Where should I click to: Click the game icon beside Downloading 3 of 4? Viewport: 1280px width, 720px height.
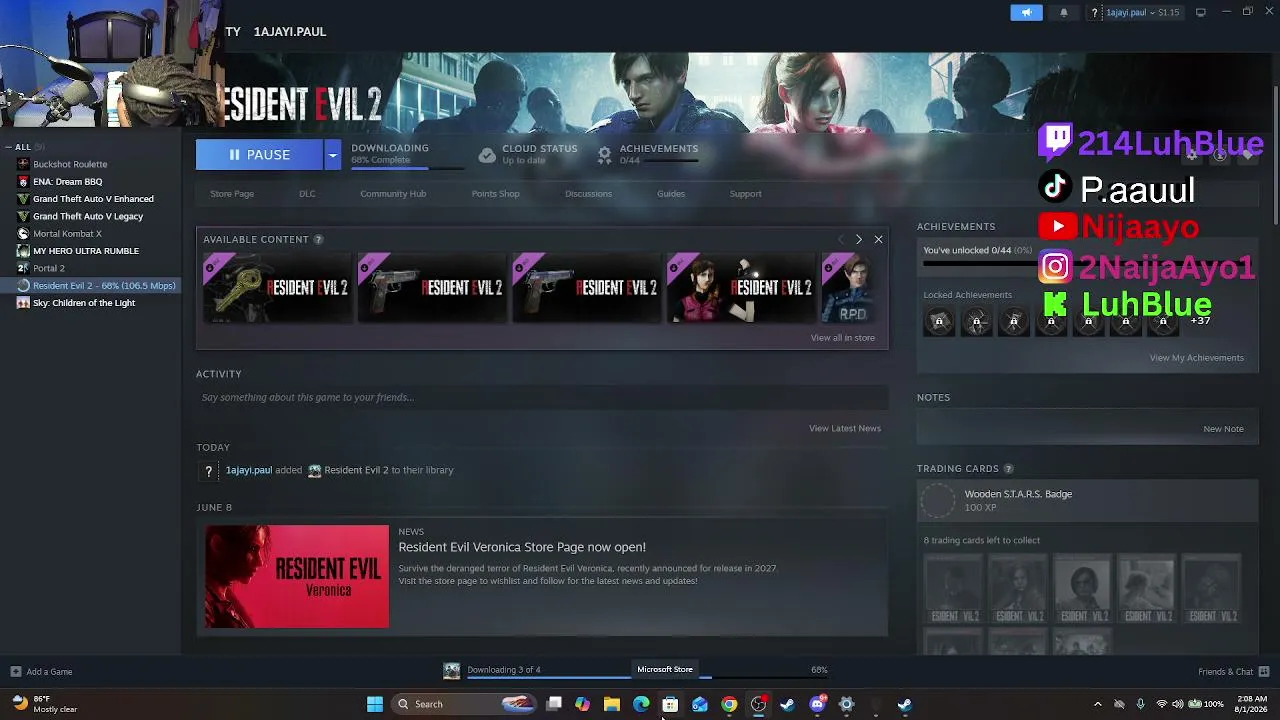(452, 670)
